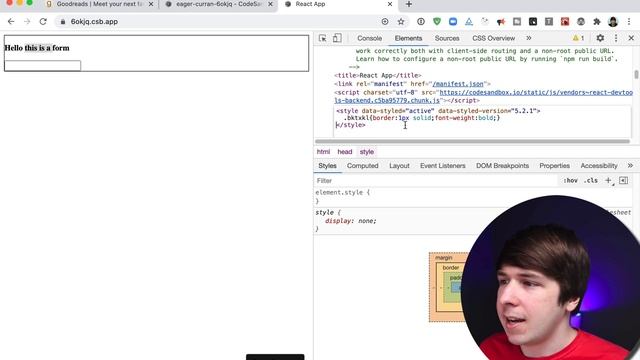Click the .bktxkl CSS rule text

tap(422, 118)
